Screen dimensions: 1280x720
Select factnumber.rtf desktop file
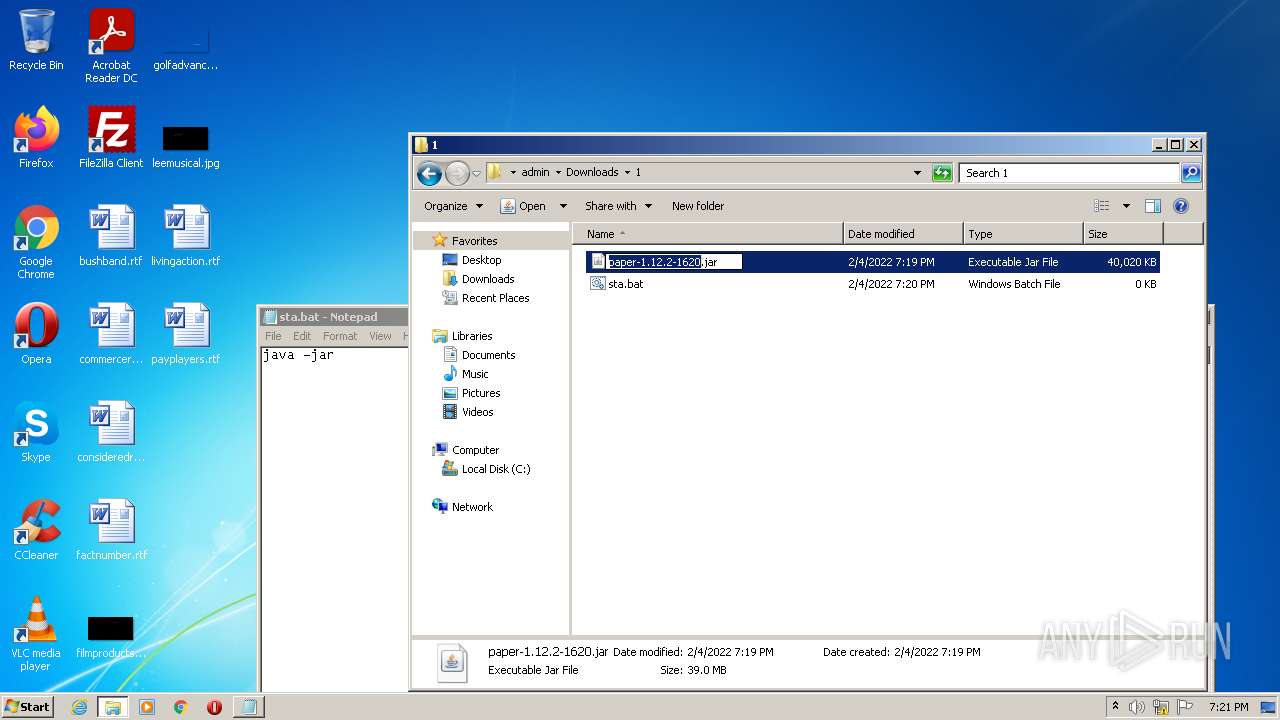click(111, 530)
